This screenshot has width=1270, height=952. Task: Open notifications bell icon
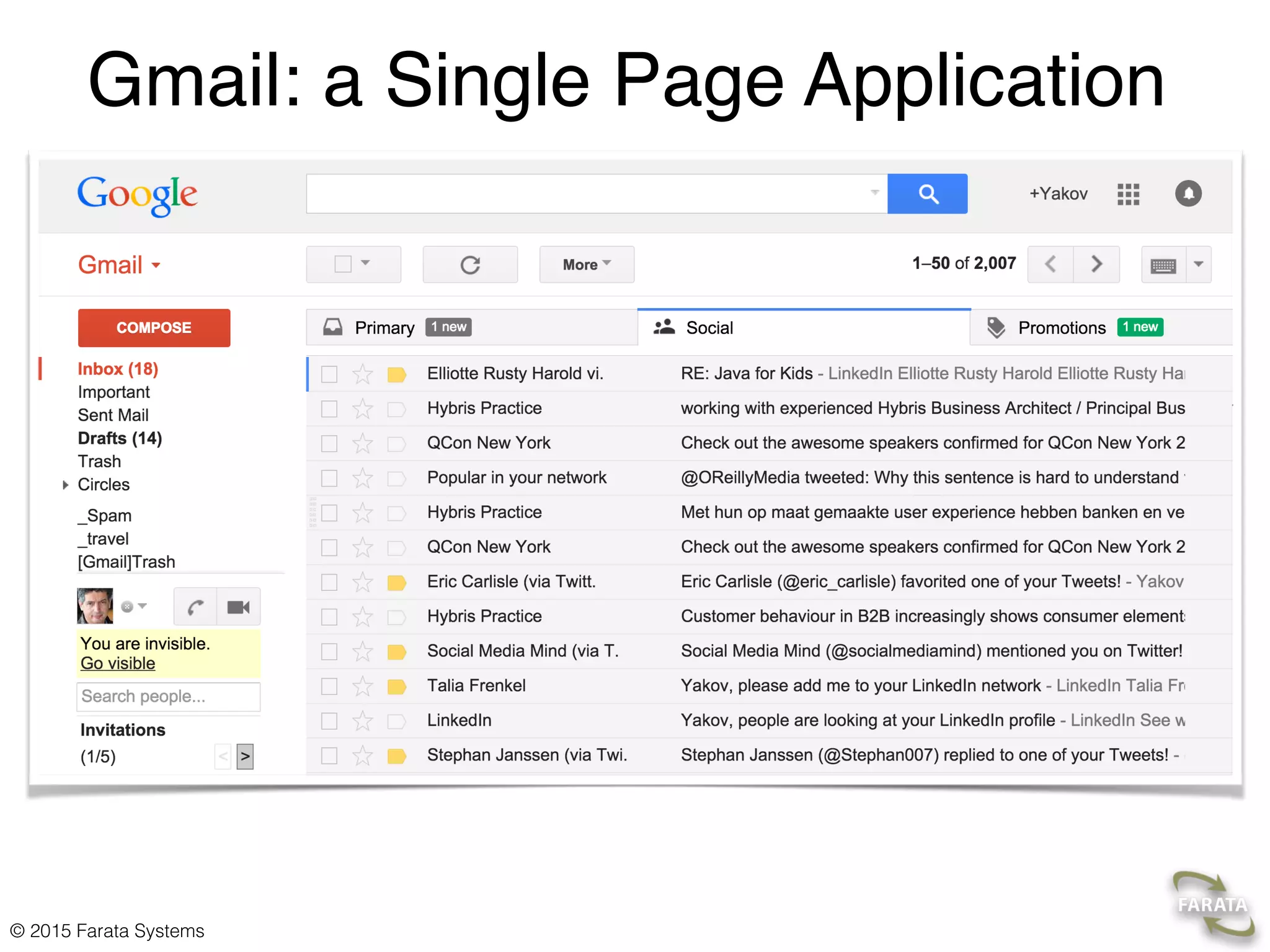[1188, 194]
